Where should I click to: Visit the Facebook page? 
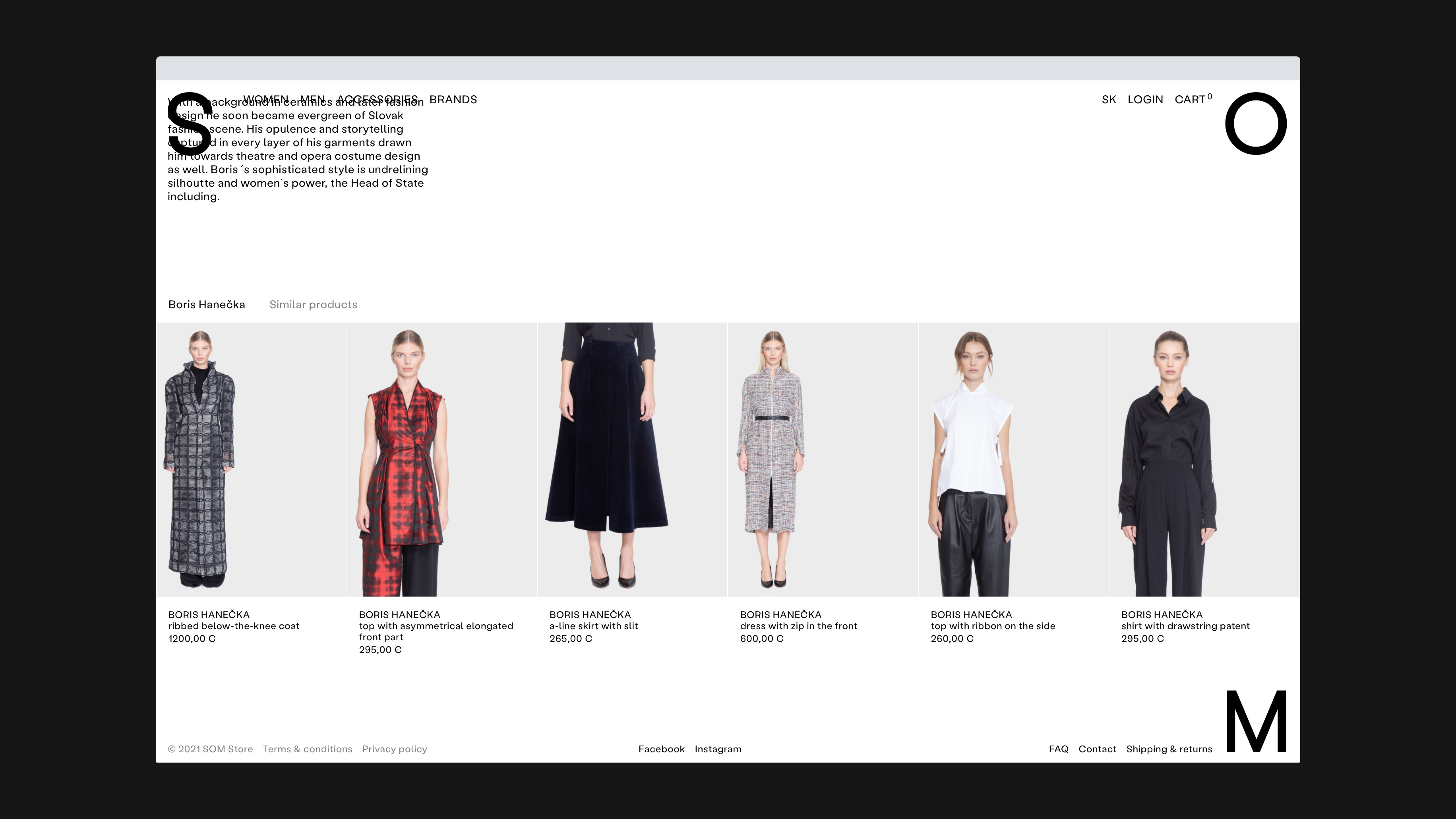(x=661, y=749)
